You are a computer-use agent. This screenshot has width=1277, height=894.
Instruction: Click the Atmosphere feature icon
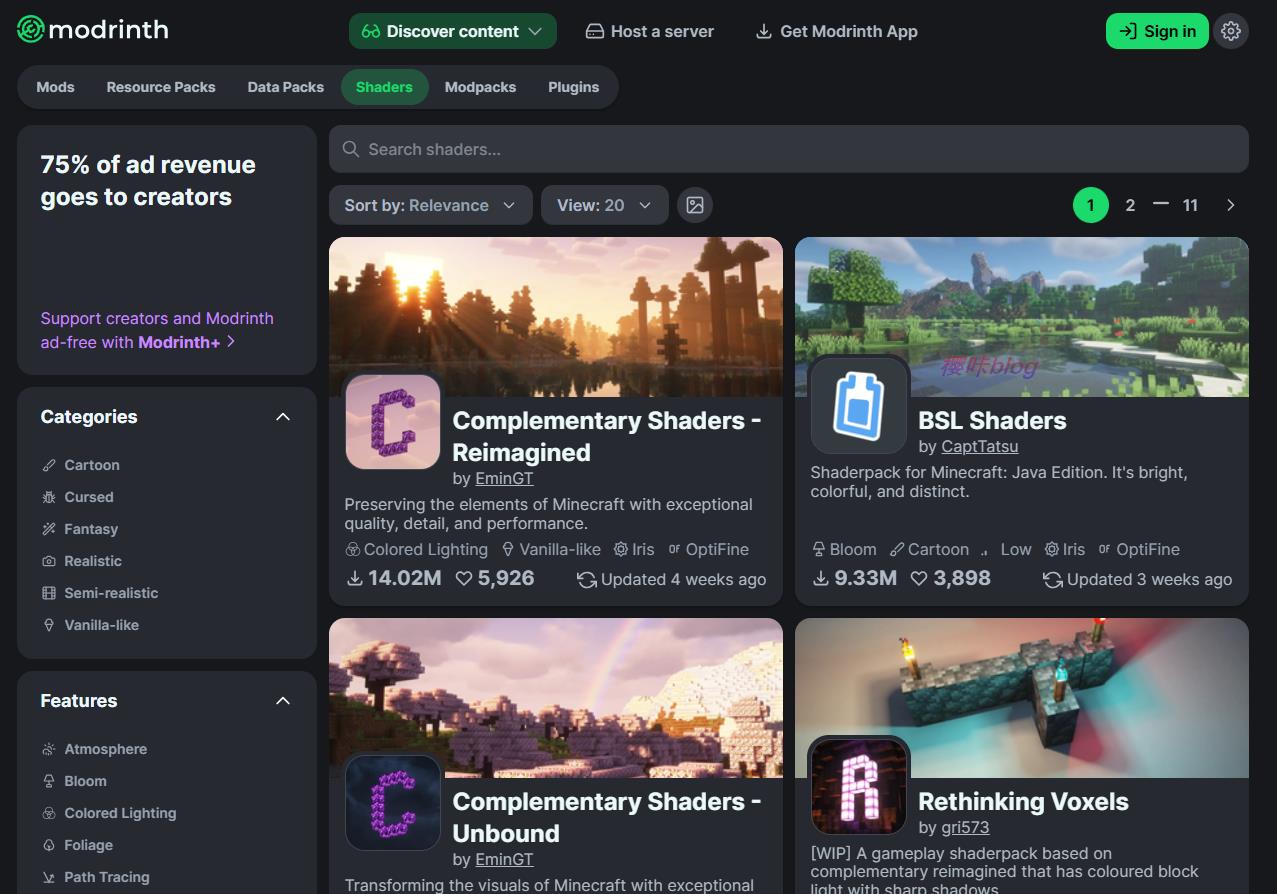coord(49,749)
